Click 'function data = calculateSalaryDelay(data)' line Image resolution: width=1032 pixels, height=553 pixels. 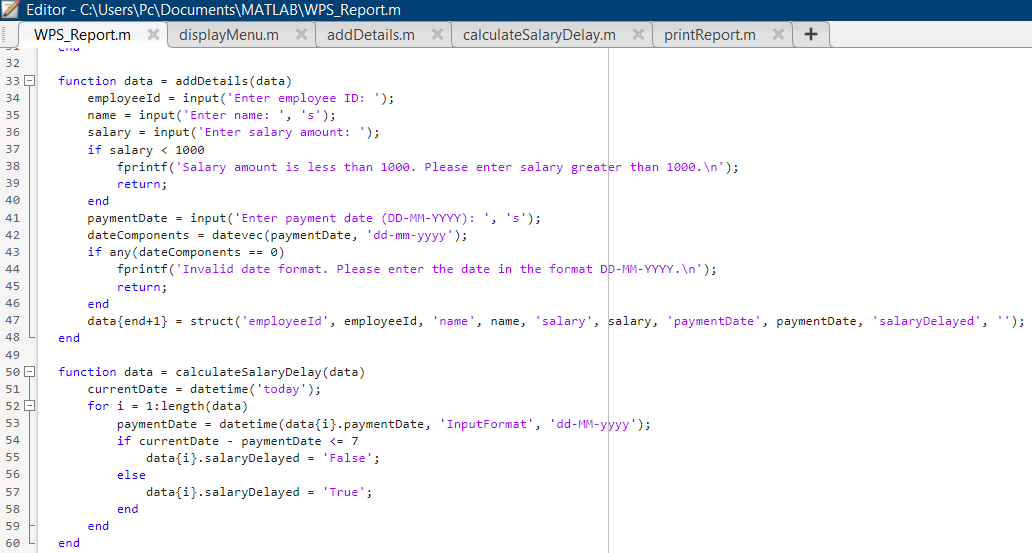[x=211, y=372]
